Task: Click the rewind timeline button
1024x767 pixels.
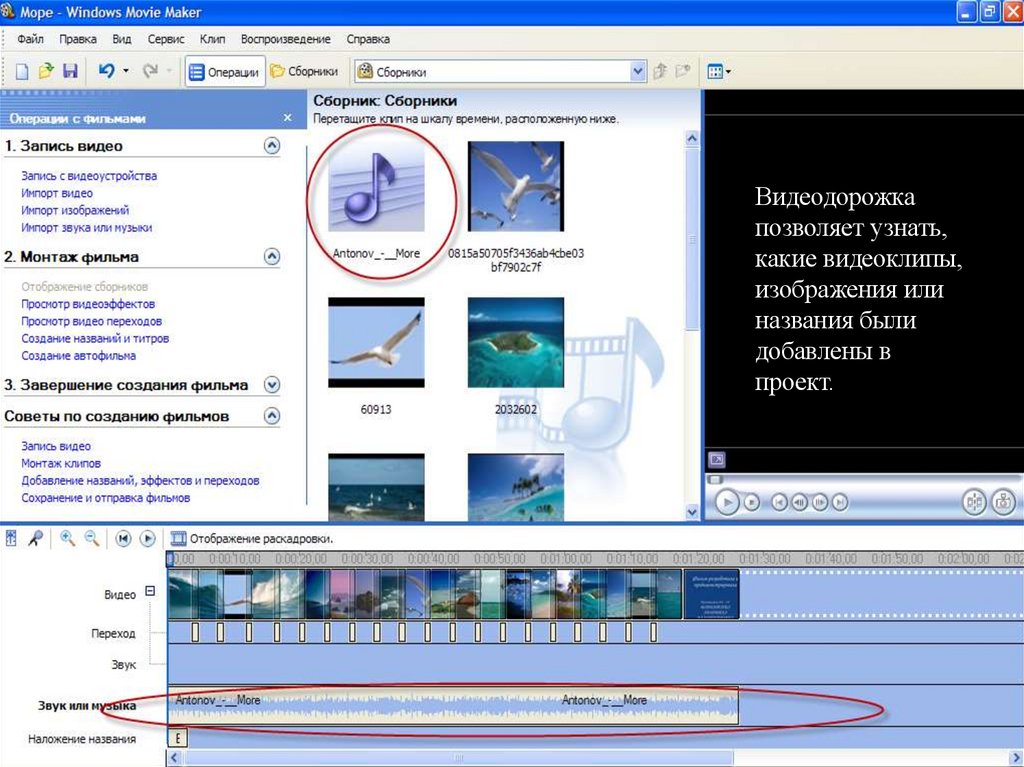Action: pyautogui.click(x=123, y=538)
